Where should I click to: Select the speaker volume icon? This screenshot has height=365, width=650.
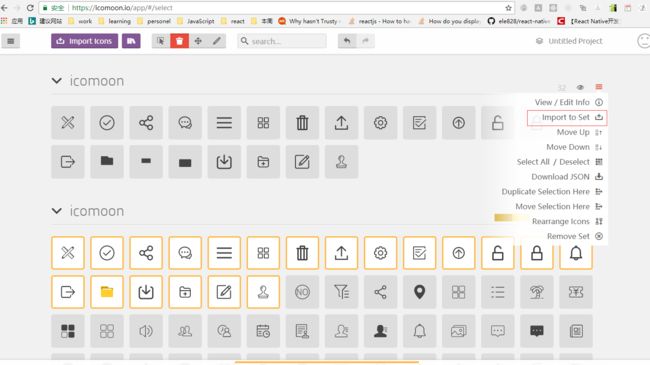pyautogui.click(x=146, y=331)
